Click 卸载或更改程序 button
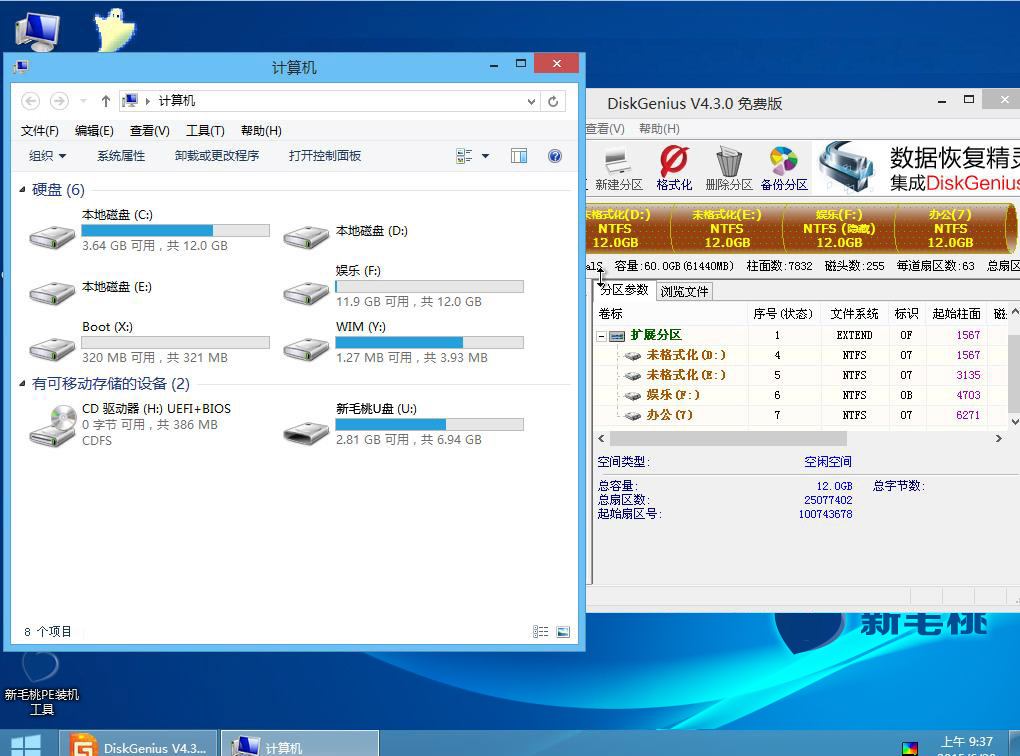Image resolution: width=1020 pixels, height=756 pixels. [217, 155]
